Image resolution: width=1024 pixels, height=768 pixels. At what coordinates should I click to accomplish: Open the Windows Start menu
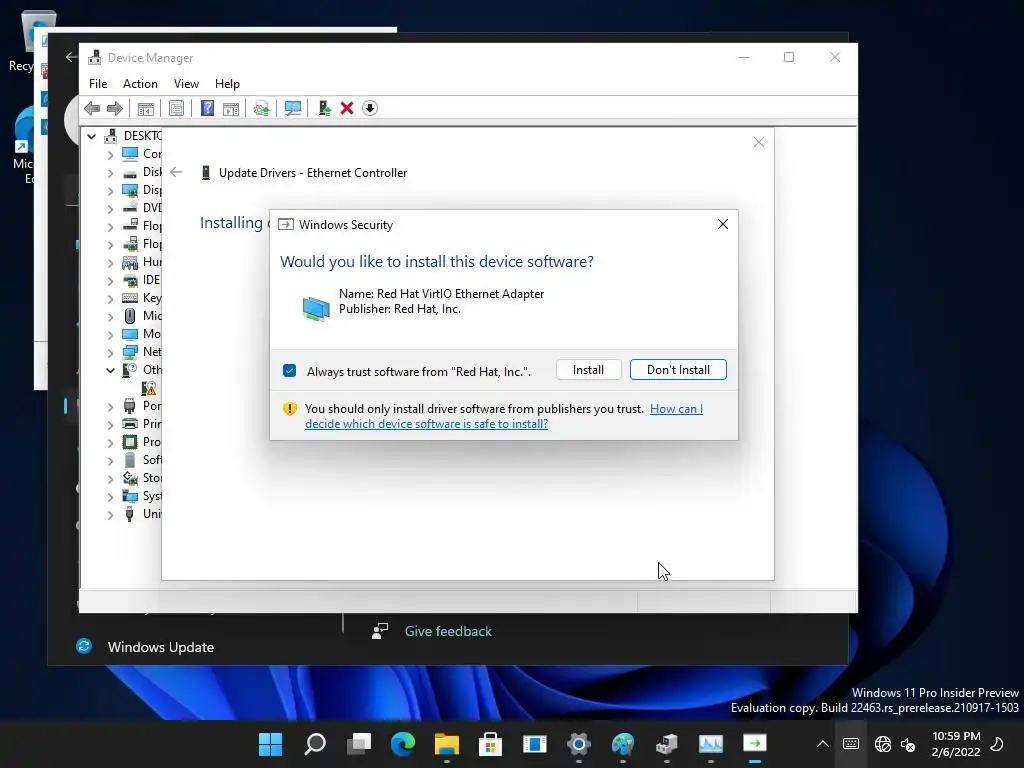click(270, 744)
